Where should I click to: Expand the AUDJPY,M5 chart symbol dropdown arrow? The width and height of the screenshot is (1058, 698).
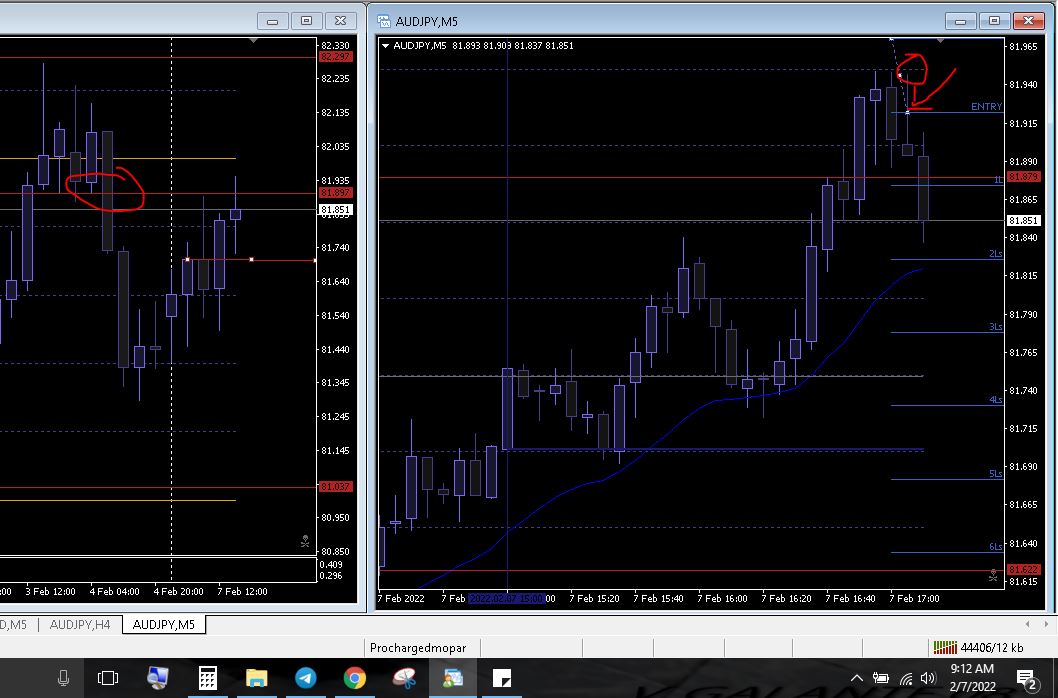pyautogui.click(x=386, y=45)
